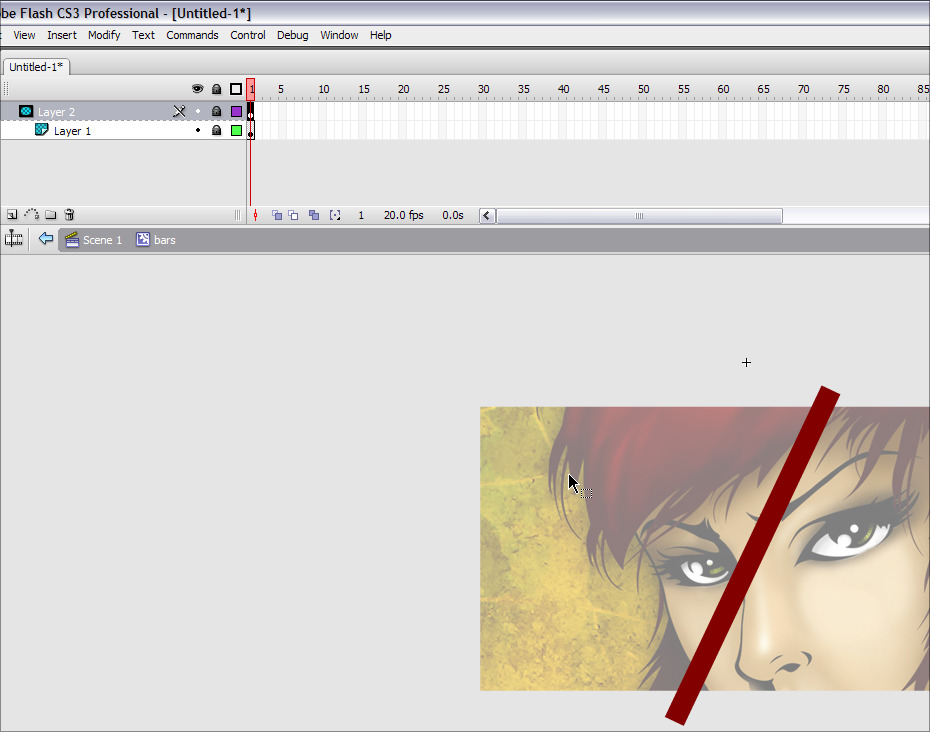This screenshot has height=732, width=930.
Task: Toggle Layer 1 lock
Action: [x=216, y=131]
